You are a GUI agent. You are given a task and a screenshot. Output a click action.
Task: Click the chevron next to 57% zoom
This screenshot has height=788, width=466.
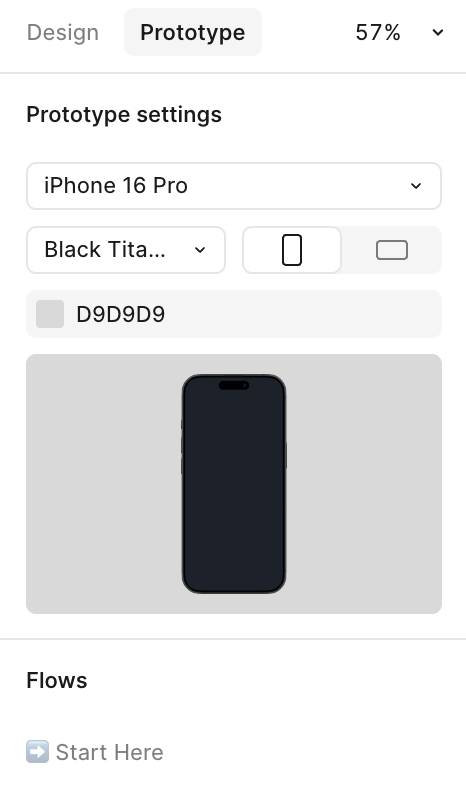(x=438, y=33)
